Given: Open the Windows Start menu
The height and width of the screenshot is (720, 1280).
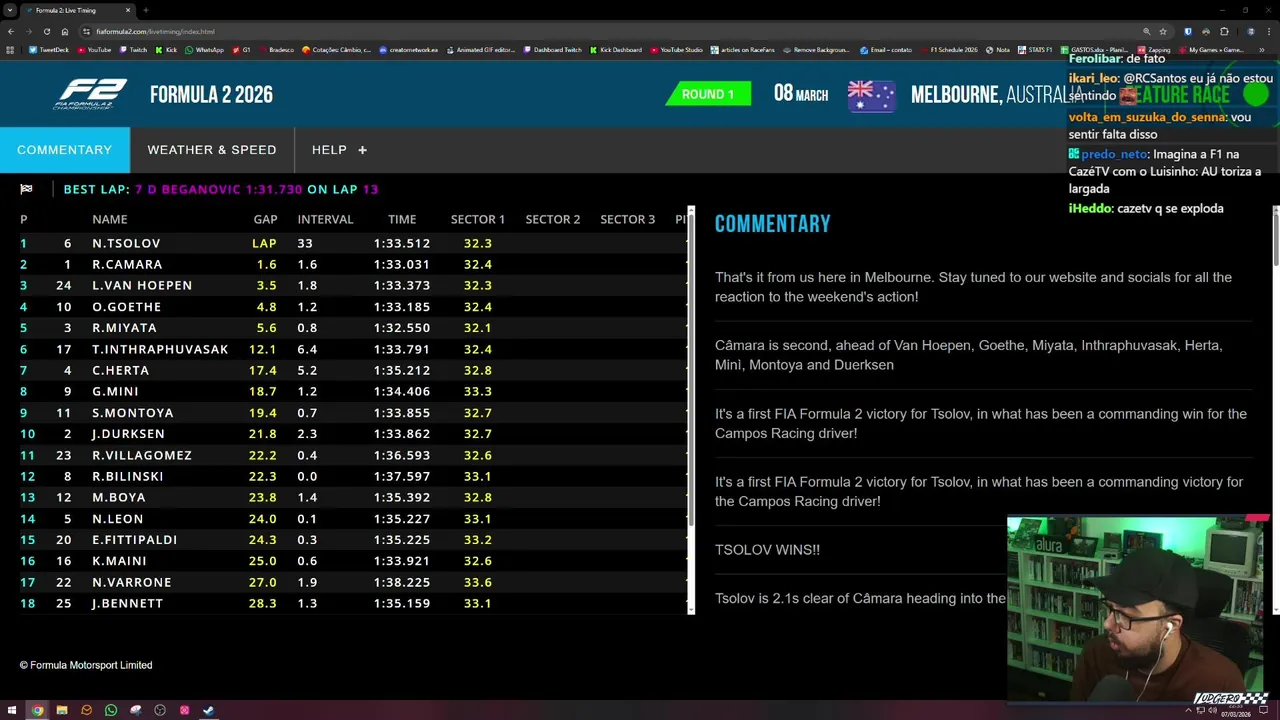Looking at the screenshot, I should [x=12, y=711].
